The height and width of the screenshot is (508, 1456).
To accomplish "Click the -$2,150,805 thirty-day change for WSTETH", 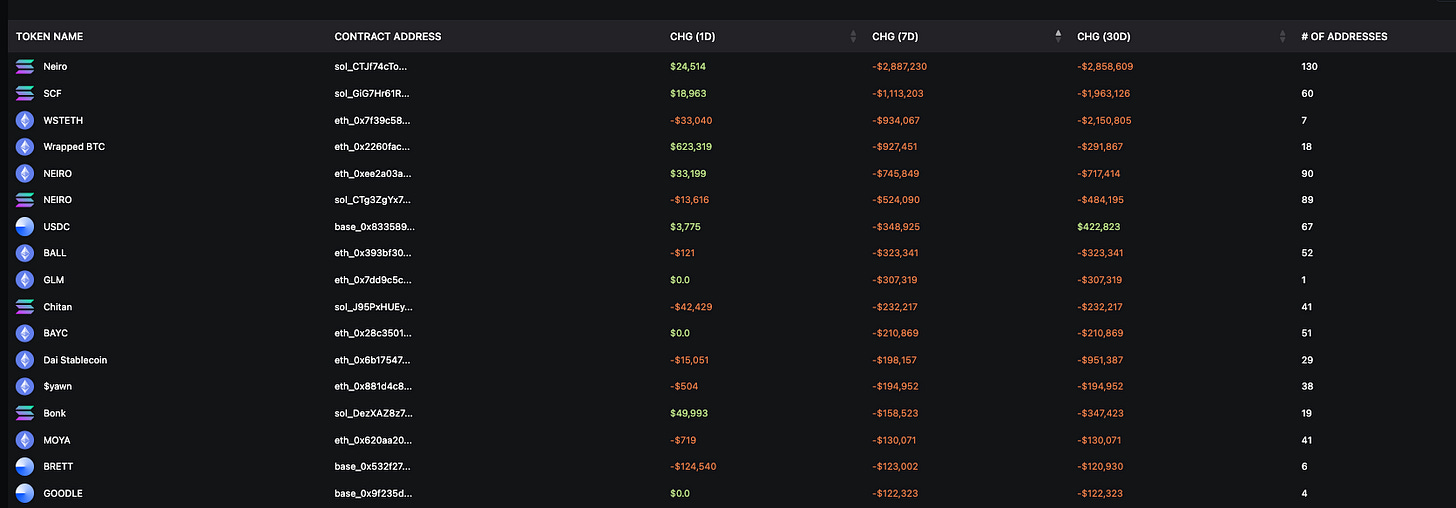I will (1105, 120).
